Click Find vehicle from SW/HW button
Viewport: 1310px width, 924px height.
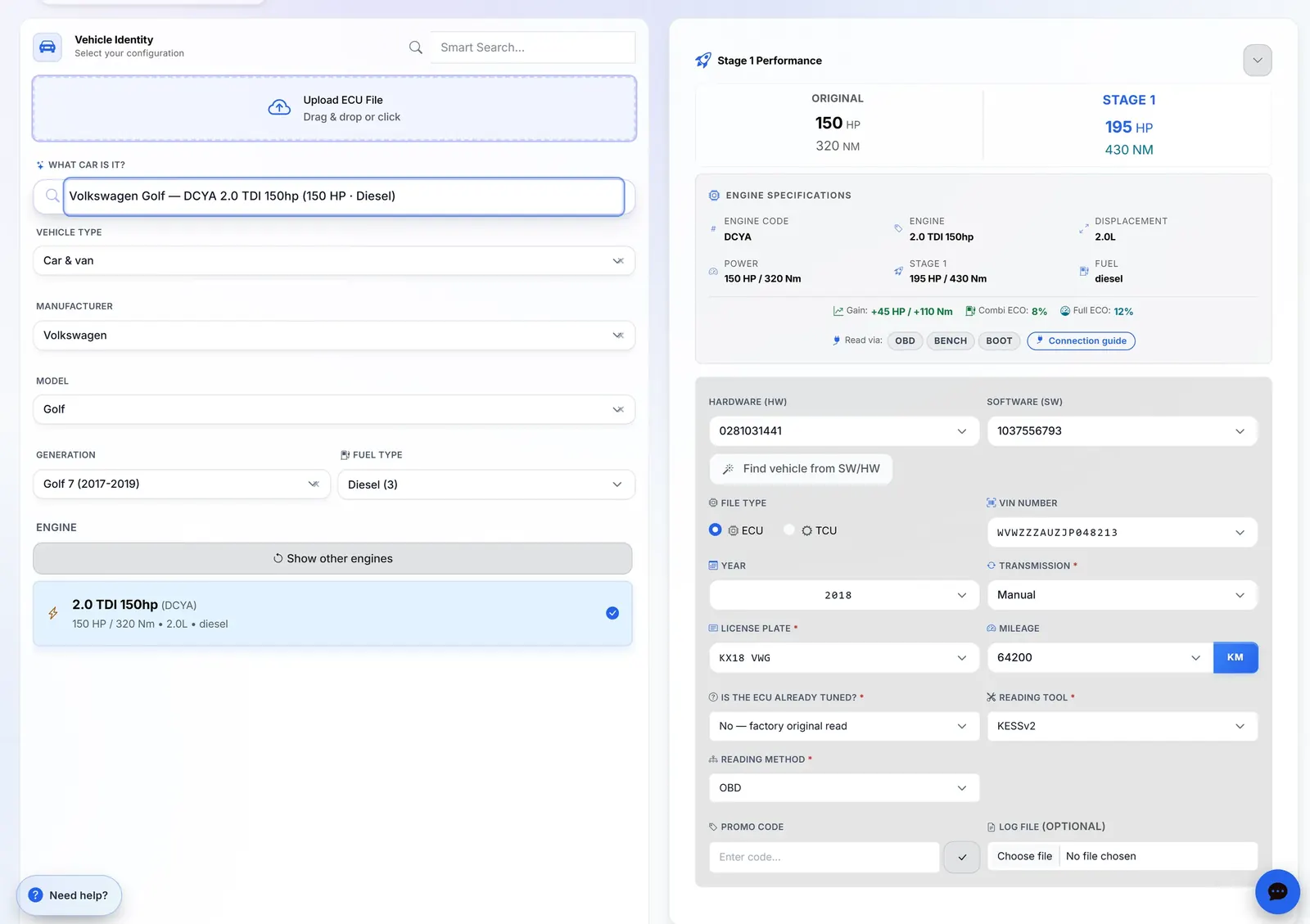(x=802, y=469)
